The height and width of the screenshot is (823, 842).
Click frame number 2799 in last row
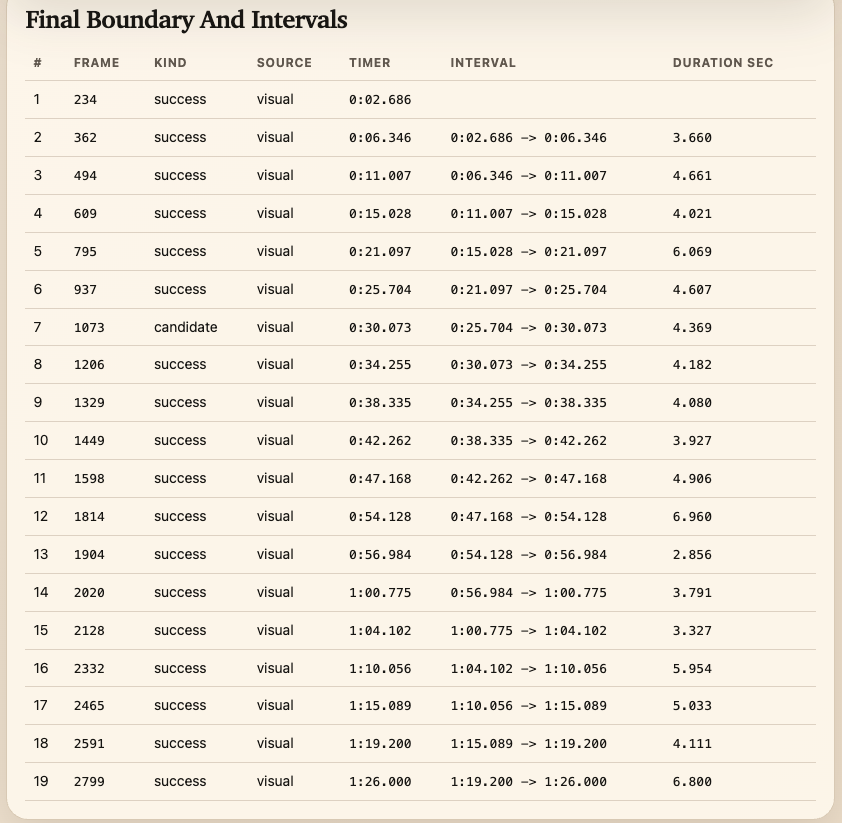[89, 782]
